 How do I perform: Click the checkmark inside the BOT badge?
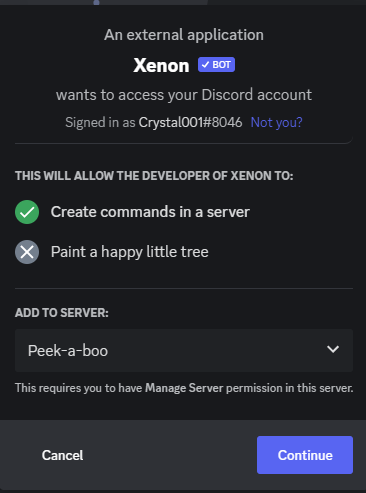[205, 65]
